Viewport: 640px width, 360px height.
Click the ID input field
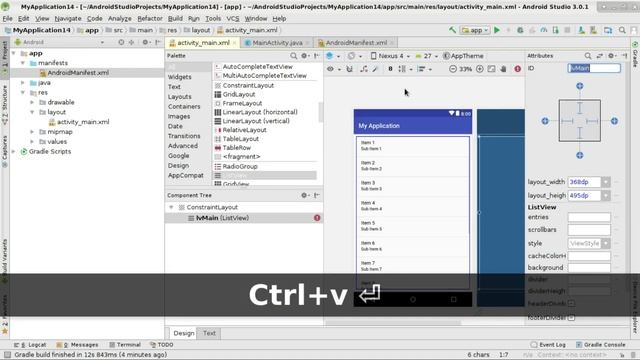pos(594,68)
